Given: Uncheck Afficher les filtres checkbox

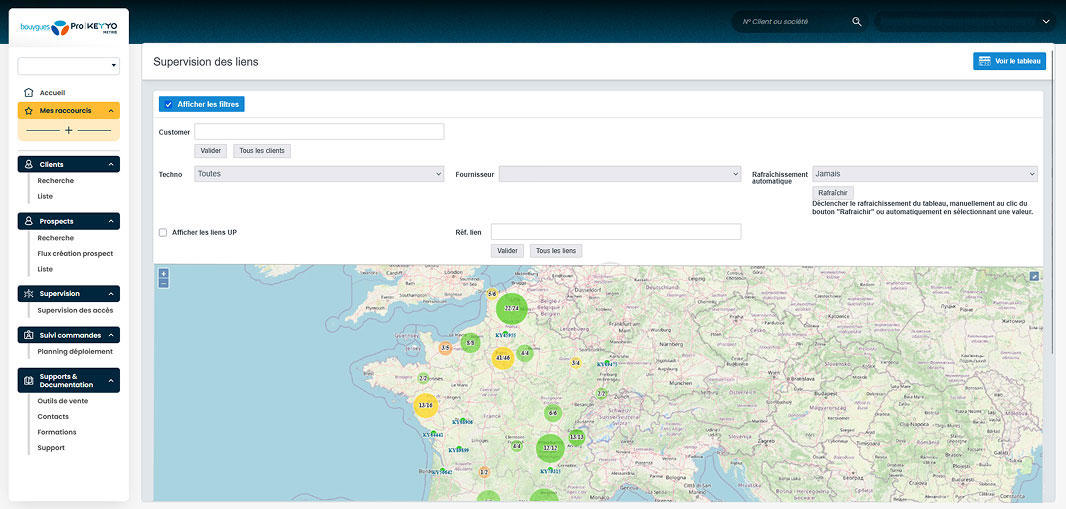Looking at the screenshot, I should (x=169, y=105).
